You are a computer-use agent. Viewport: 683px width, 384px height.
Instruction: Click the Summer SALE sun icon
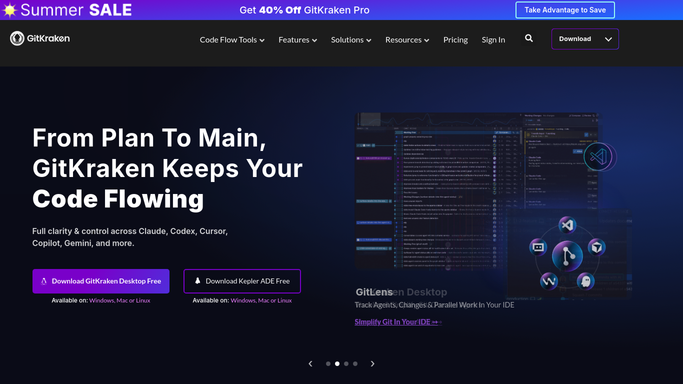coord(9,10)
